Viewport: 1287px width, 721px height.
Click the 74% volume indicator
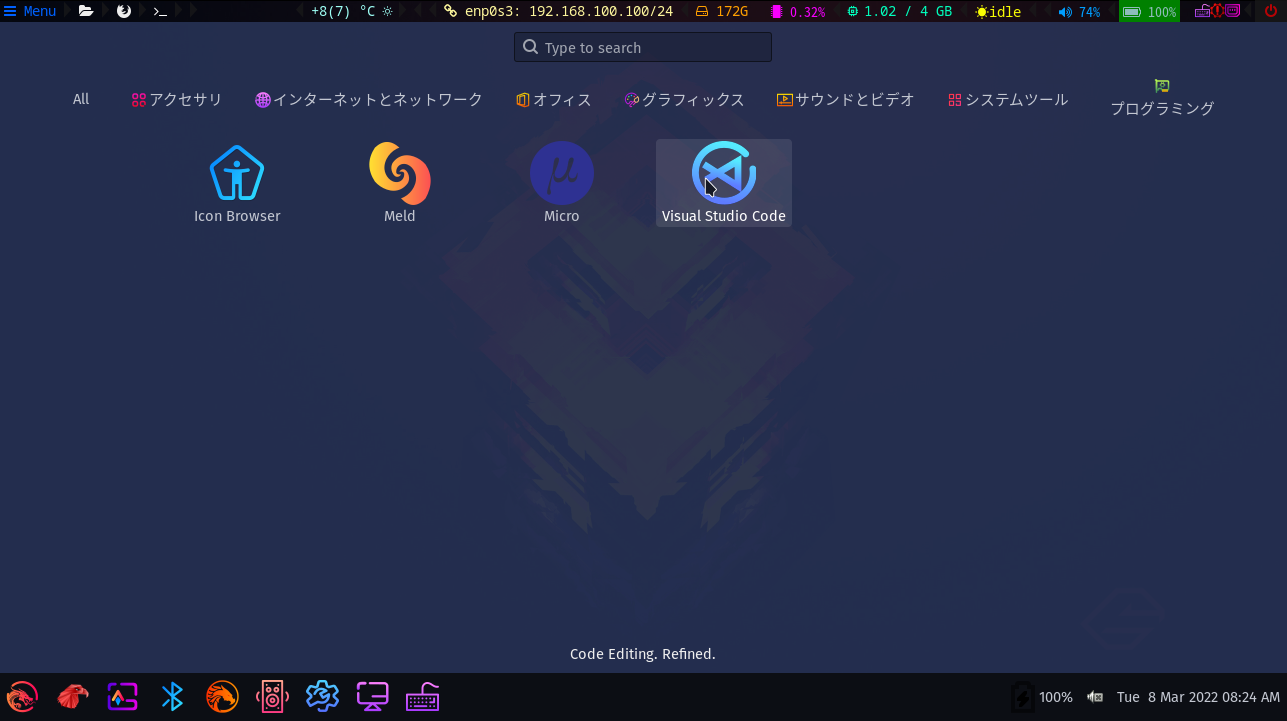coord(1079,11)
